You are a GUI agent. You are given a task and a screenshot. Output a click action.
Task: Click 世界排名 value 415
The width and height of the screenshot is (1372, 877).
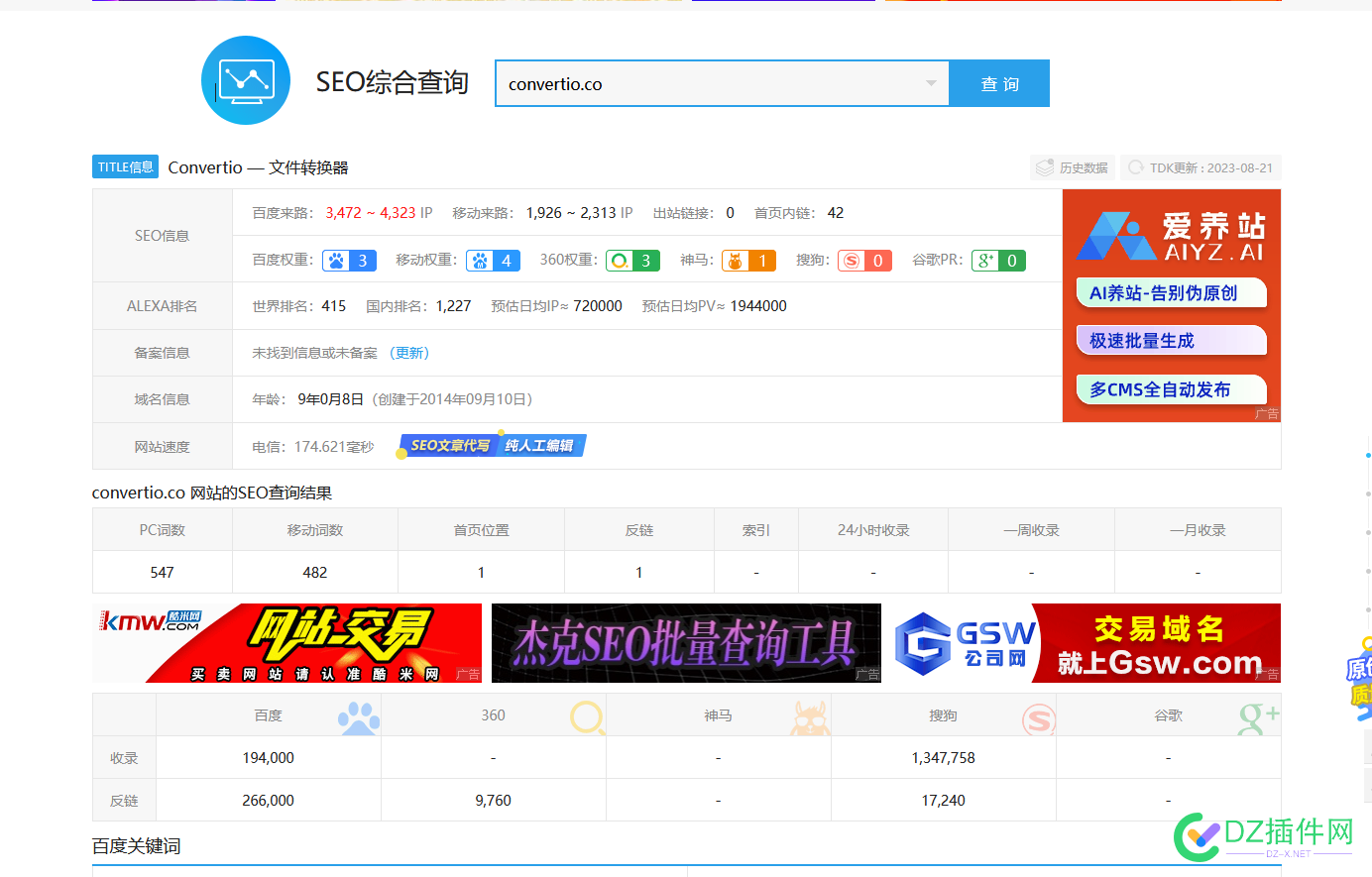(334, 306)
